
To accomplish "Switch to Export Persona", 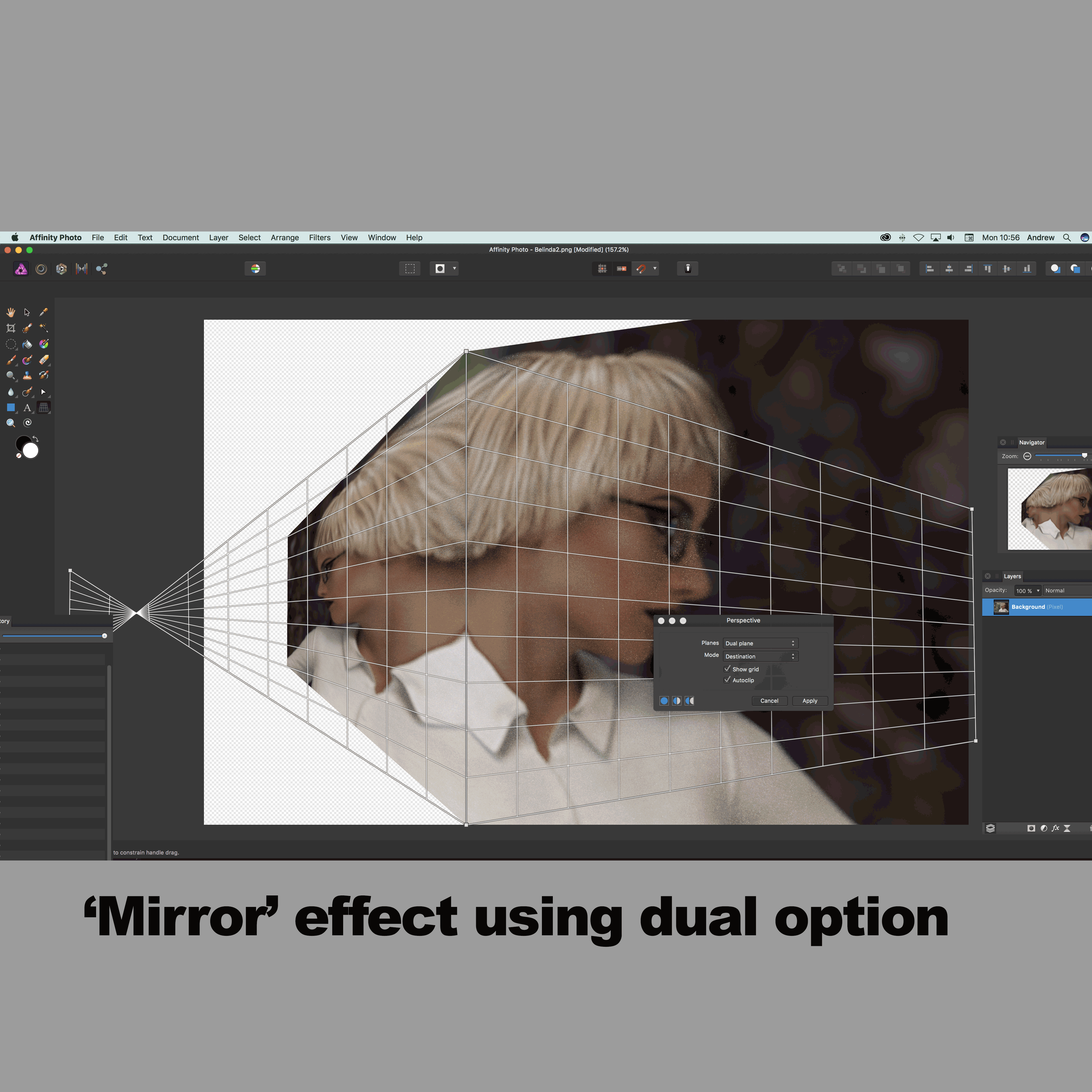I will coord(102,269).
